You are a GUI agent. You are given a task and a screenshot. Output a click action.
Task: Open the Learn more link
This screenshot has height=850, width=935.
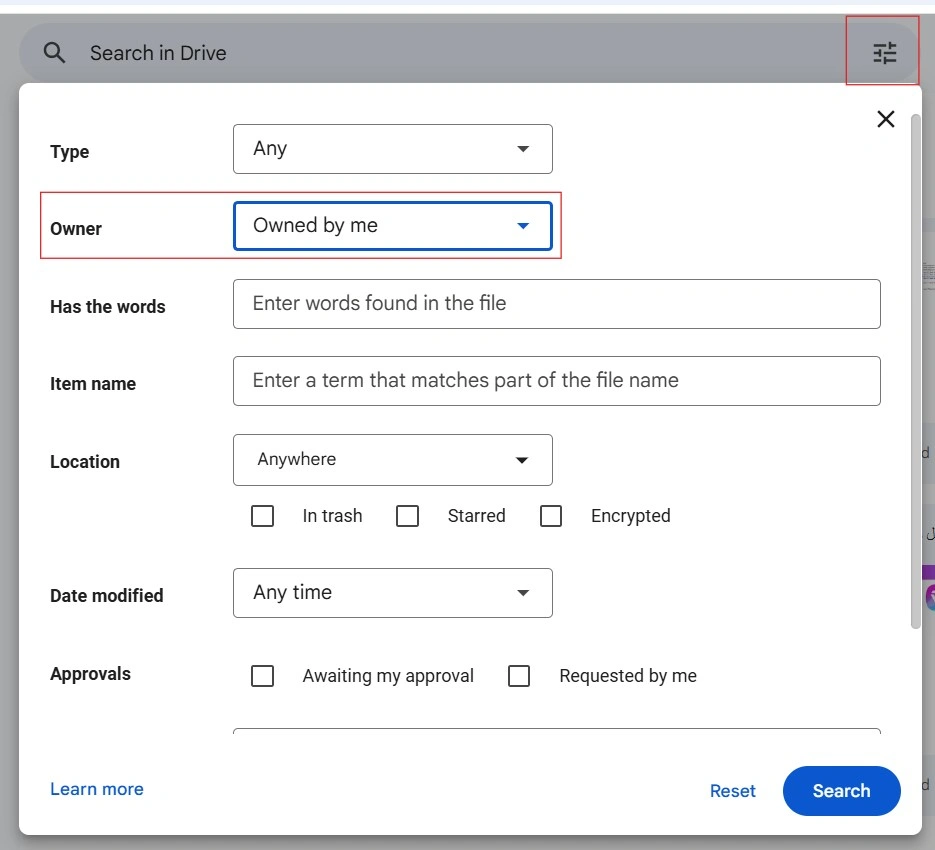pyautogui.click(x=97, y=789)
